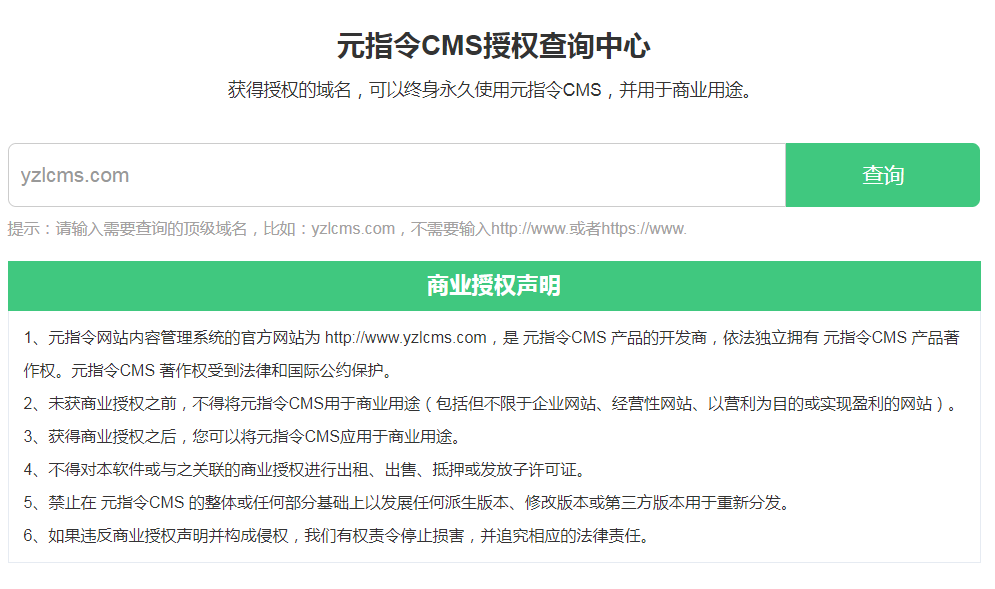Click the page title 元指令CMS授权查询中心
Image resolution: width=995 pixels, height=589 pixels.
tap(494, 46)
